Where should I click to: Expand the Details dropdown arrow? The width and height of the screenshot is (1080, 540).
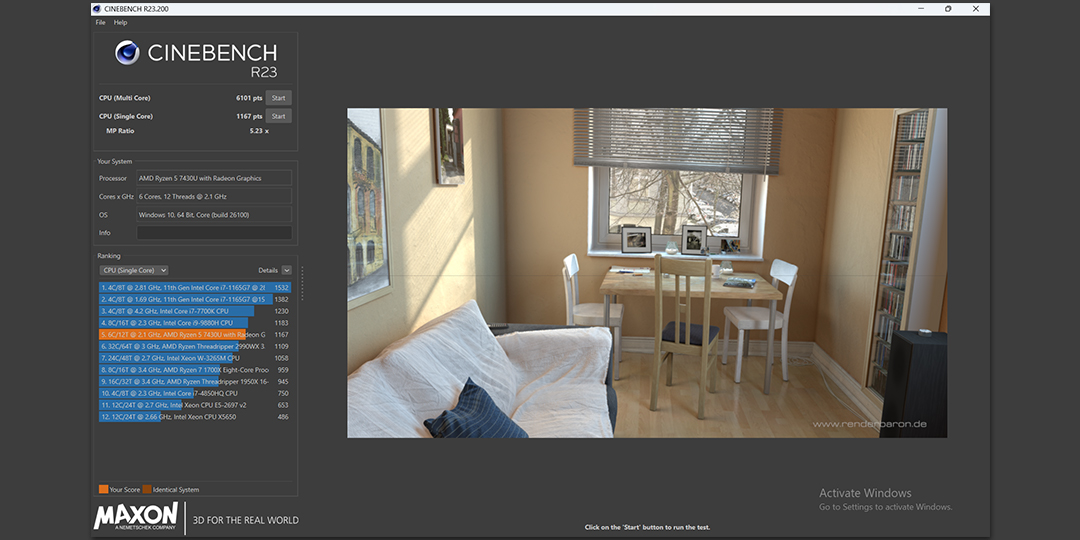[287, 270]
